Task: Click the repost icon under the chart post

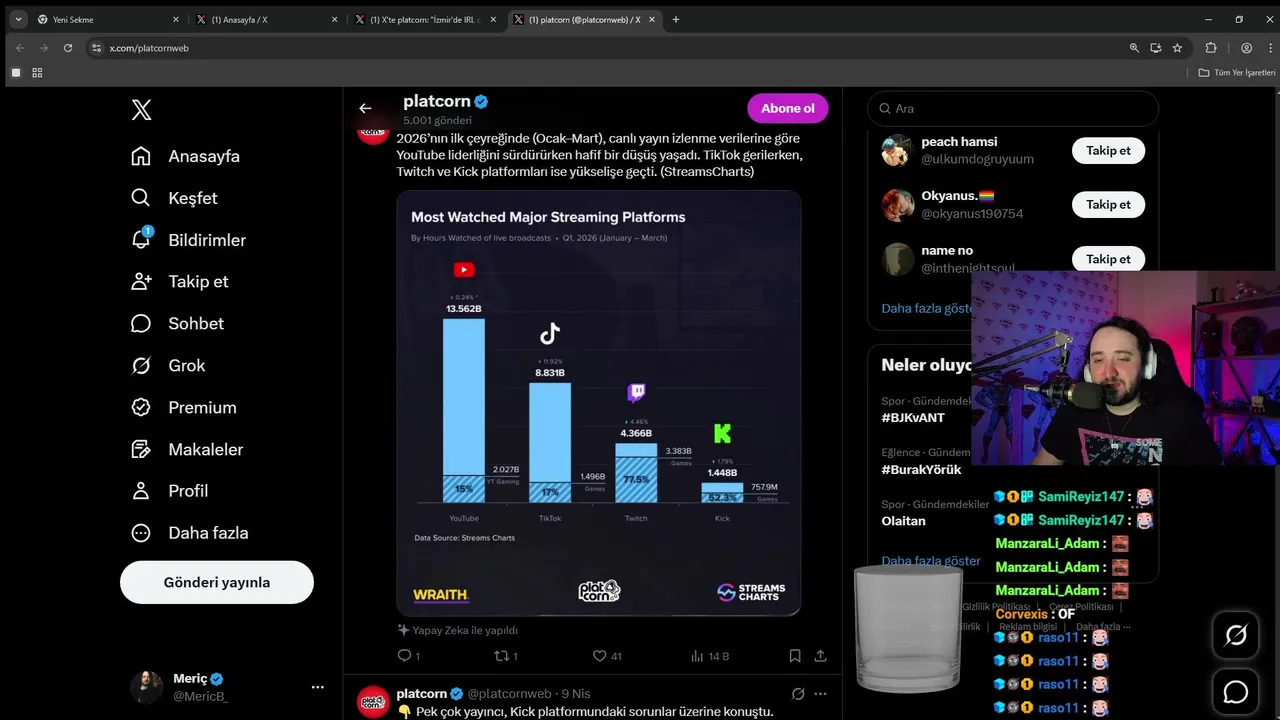Action: pyautogui.click(x=502, y=656)
